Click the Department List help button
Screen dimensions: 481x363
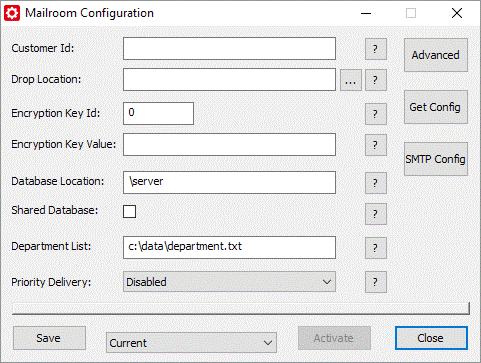376,248
